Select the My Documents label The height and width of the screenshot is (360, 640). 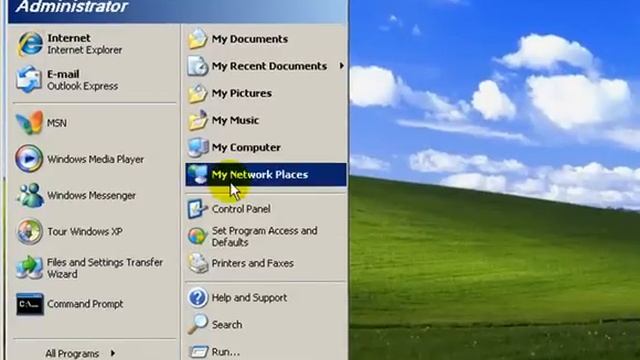(x=249, y=39)
